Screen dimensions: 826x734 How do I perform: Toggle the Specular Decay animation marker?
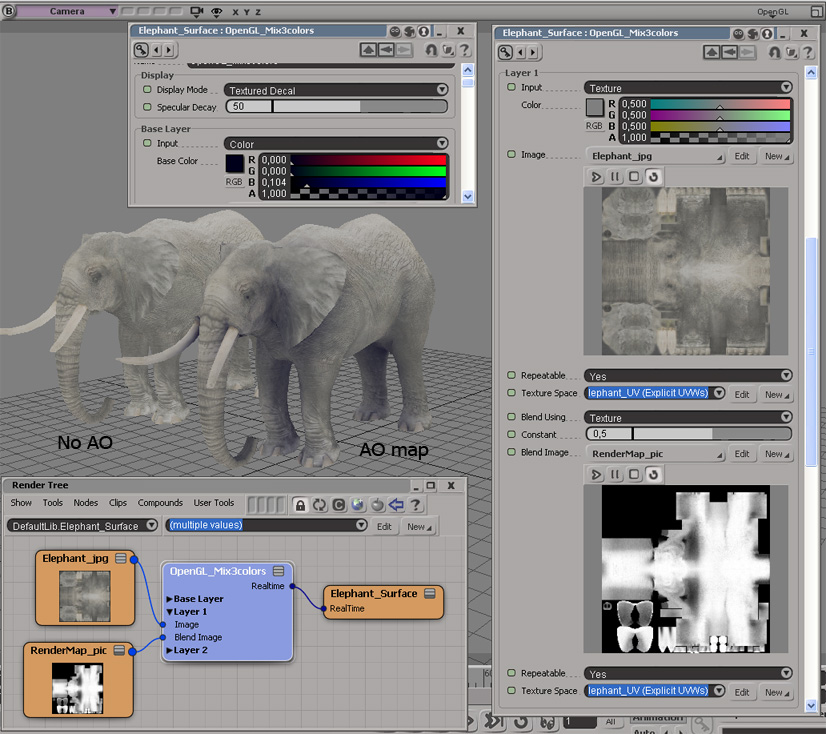pos(147,107)
